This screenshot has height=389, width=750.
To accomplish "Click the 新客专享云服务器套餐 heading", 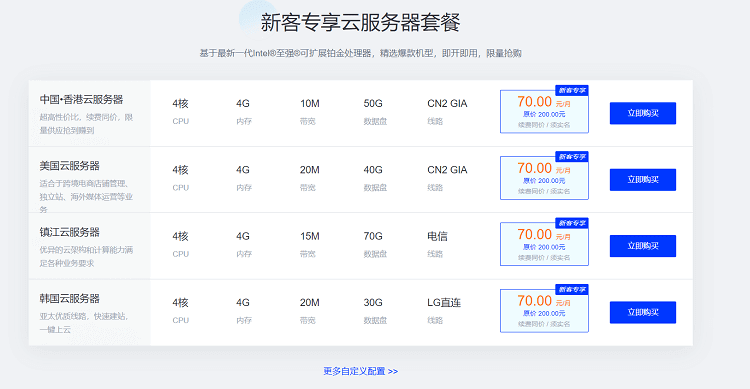I will (360, 22).
